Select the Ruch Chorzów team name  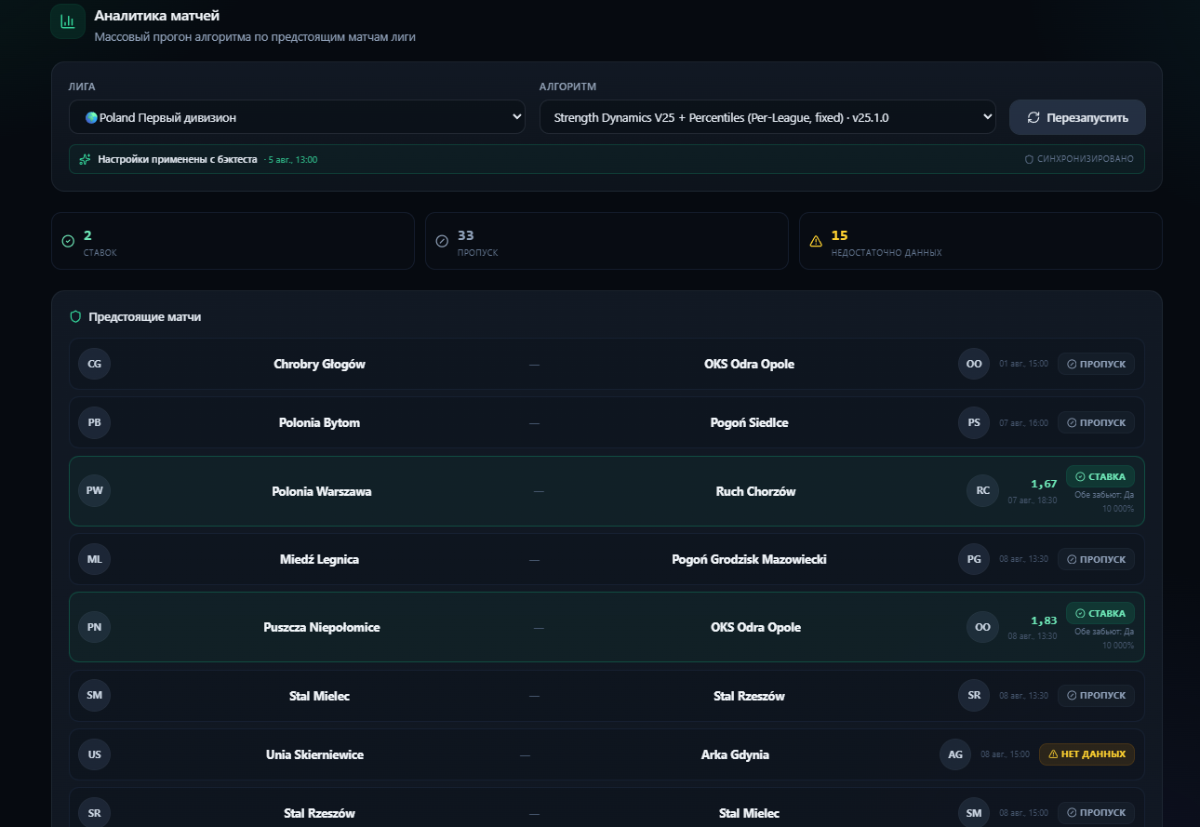(756, 491)
